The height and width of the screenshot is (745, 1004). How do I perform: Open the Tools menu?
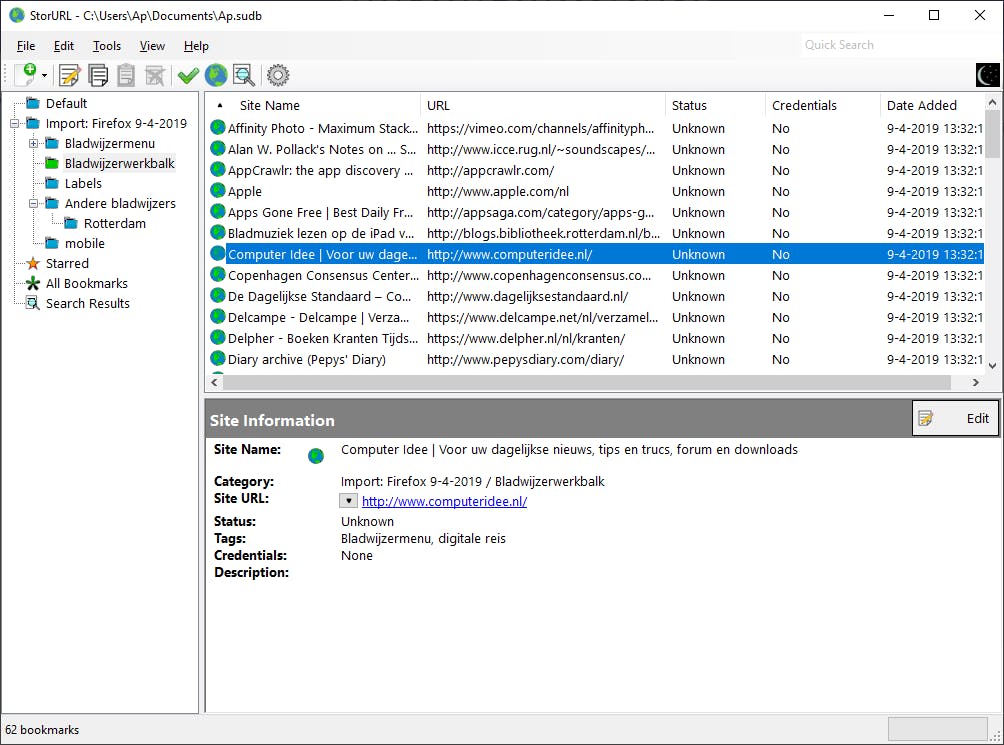pyautogui.click(x=107, y=46)
